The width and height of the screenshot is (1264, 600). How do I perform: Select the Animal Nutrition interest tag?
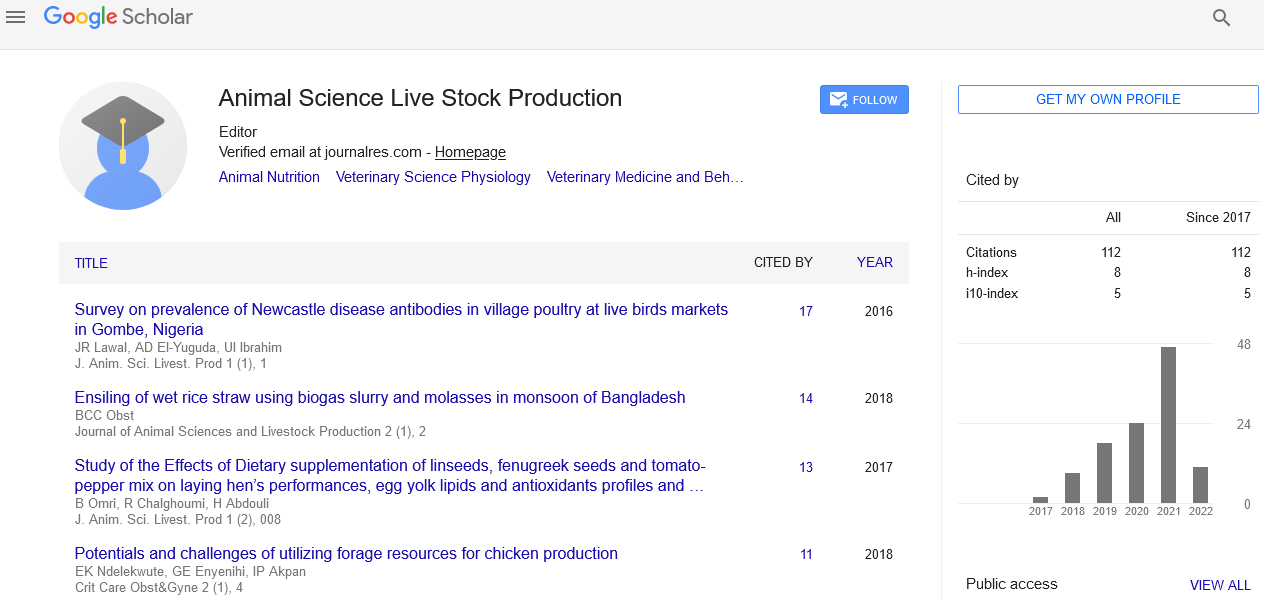point(269,177)
